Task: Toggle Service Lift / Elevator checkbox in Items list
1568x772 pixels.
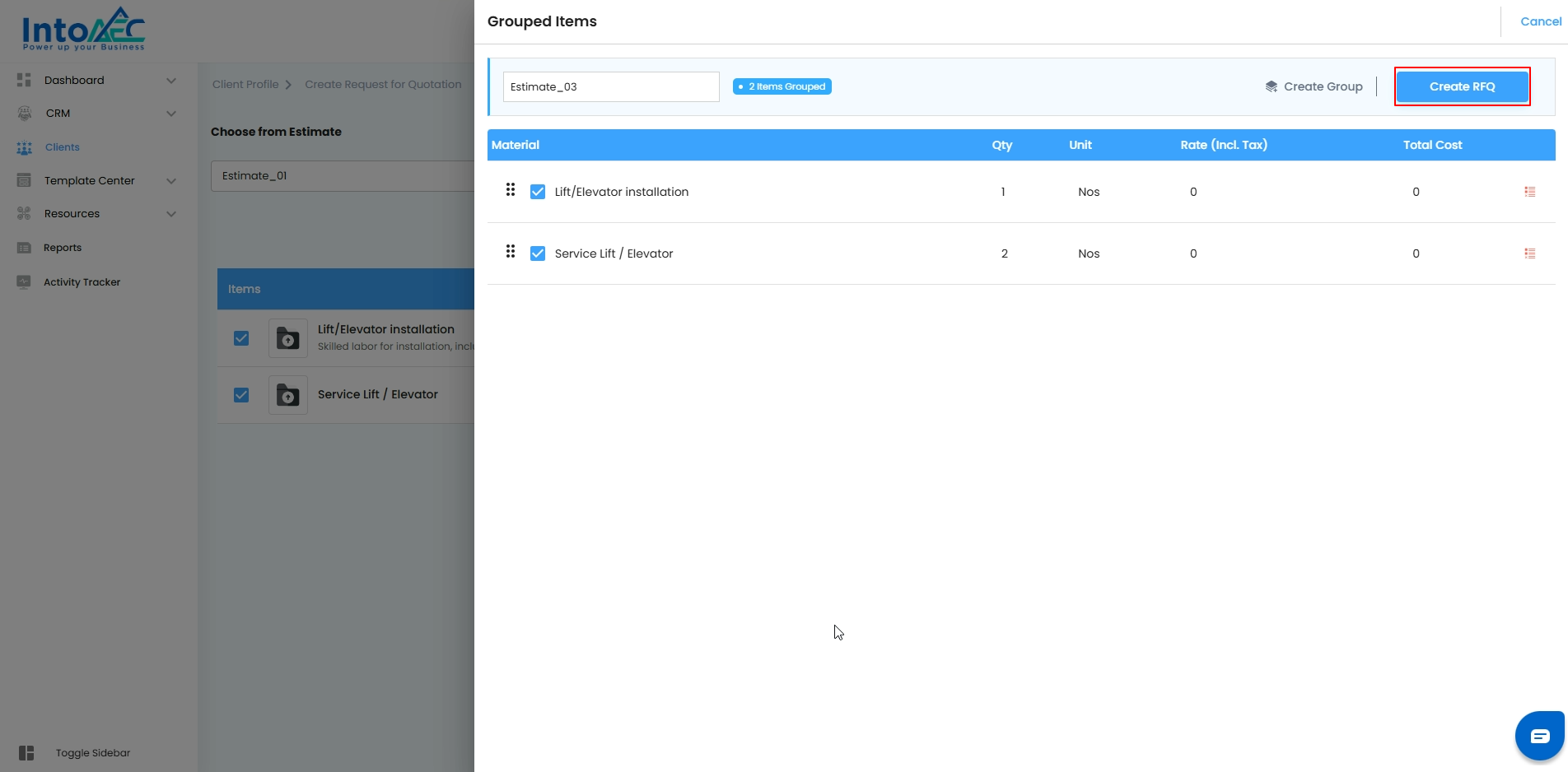Action: pos(241,395)
